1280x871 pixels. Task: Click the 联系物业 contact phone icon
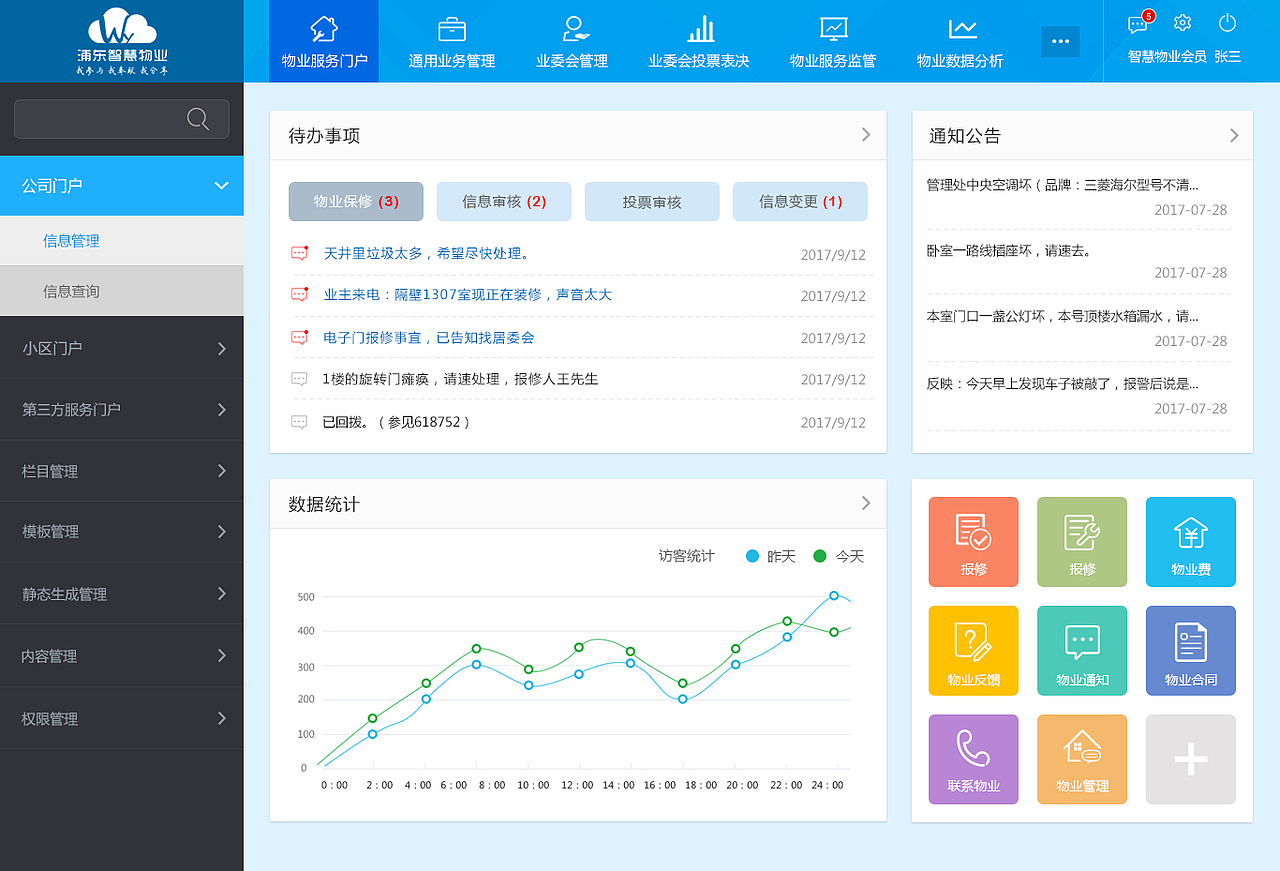tap(973, 758)
